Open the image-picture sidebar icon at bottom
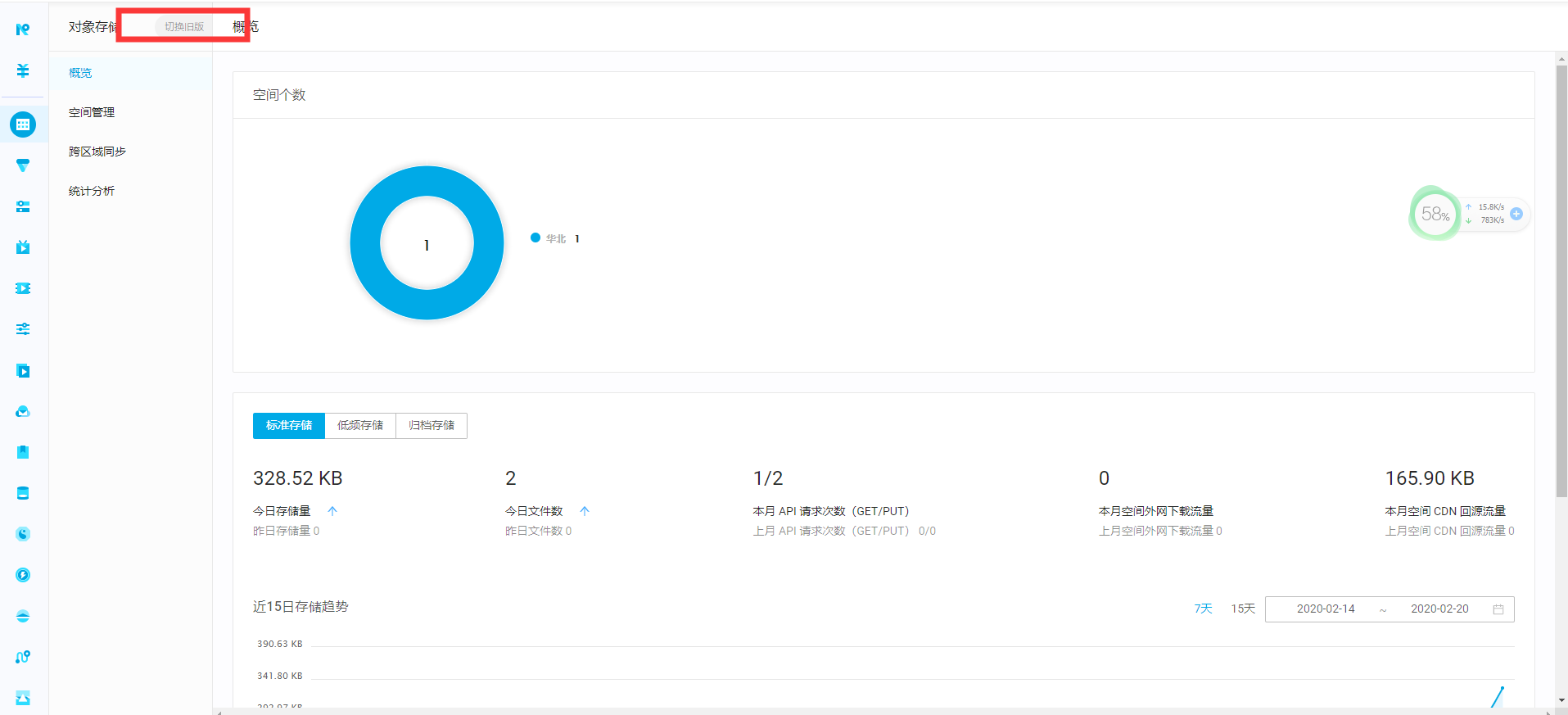This screenshot has width=1568, height=715. [23, 698]
